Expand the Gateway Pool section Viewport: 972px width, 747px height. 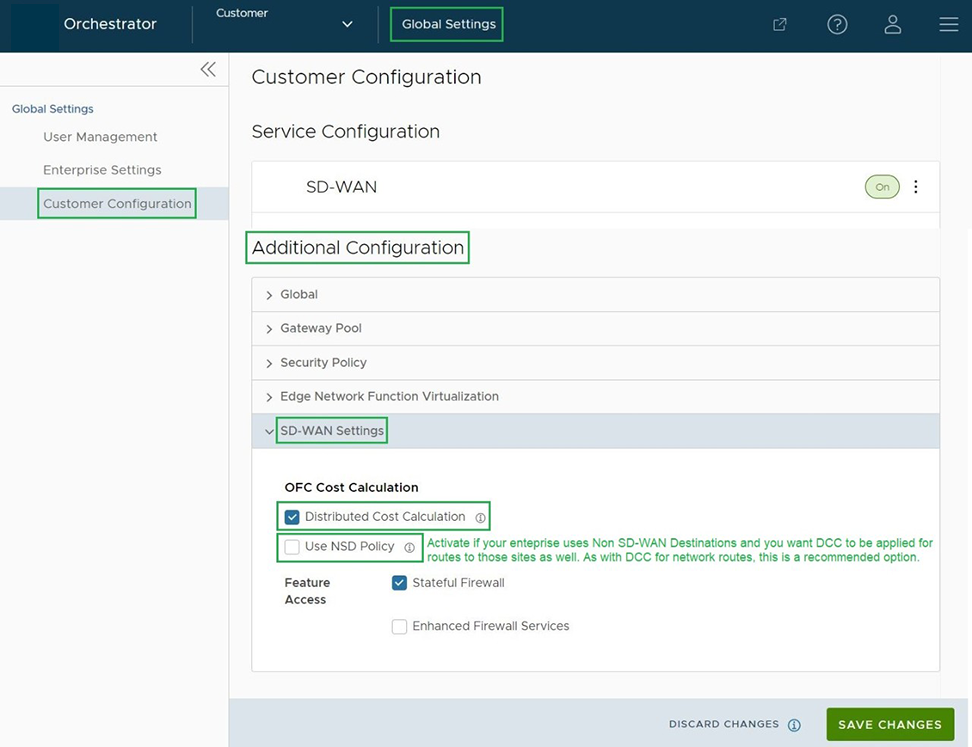[320, 329]
